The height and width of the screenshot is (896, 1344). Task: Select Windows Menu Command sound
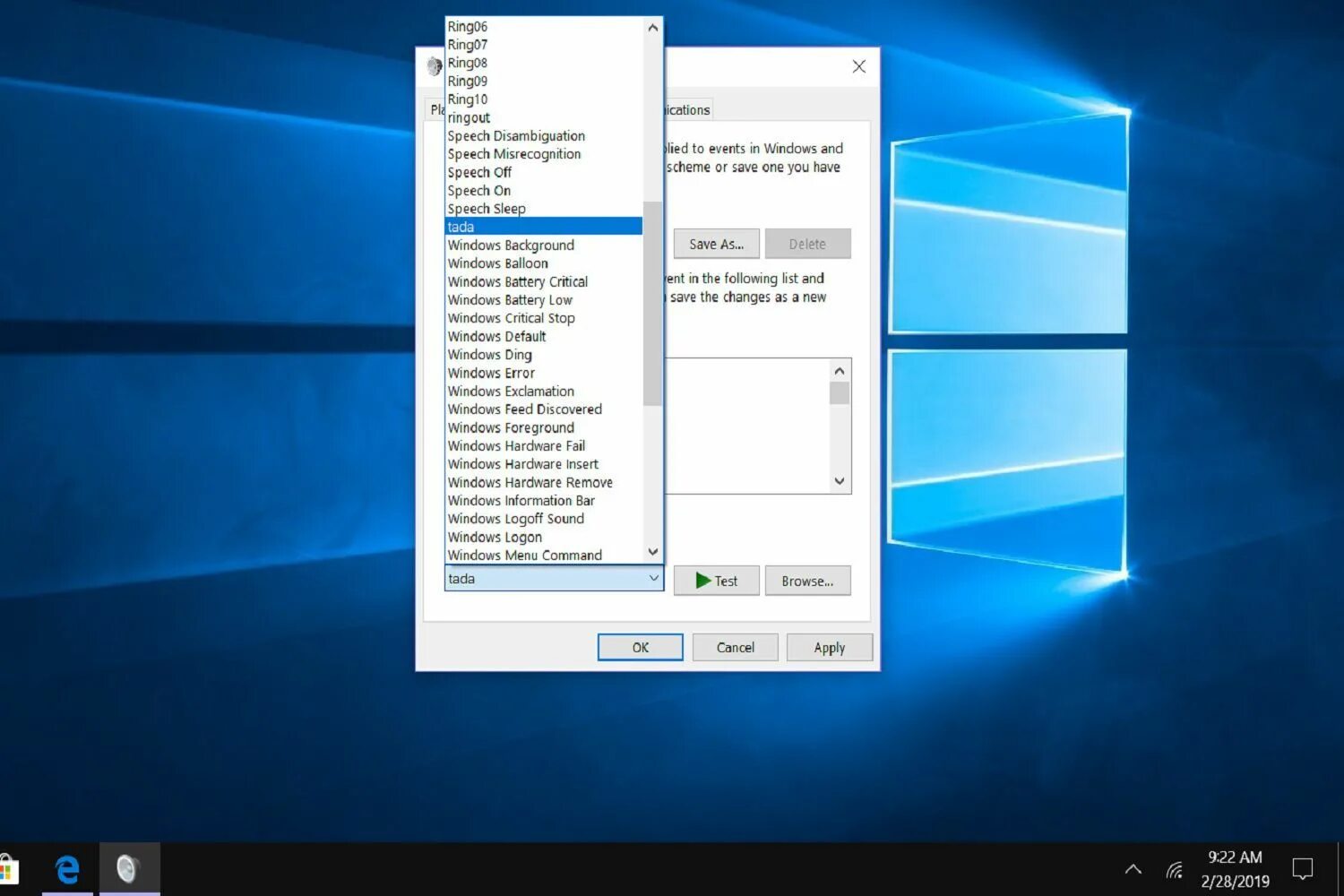(544, 555)
